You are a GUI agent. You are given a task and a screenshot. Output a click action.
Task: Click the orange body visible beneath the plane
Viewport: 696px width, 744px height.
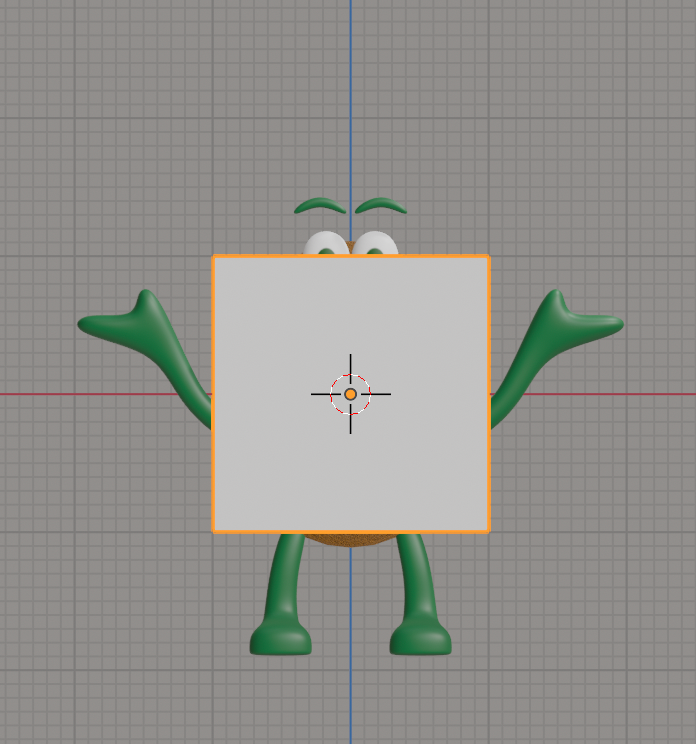(350, 539)
